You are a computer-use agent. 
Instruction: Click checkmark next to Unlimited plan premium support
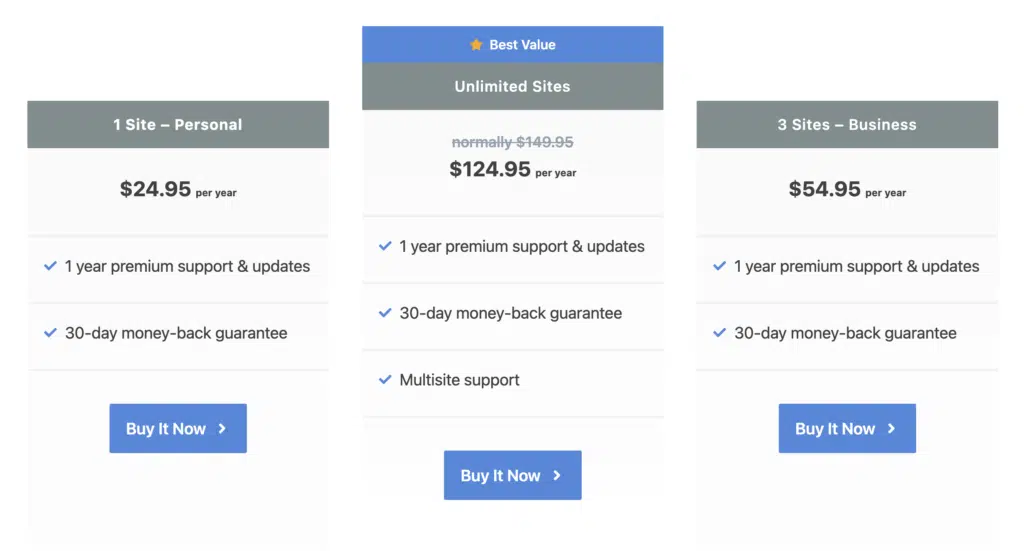[x=385, y=246]
